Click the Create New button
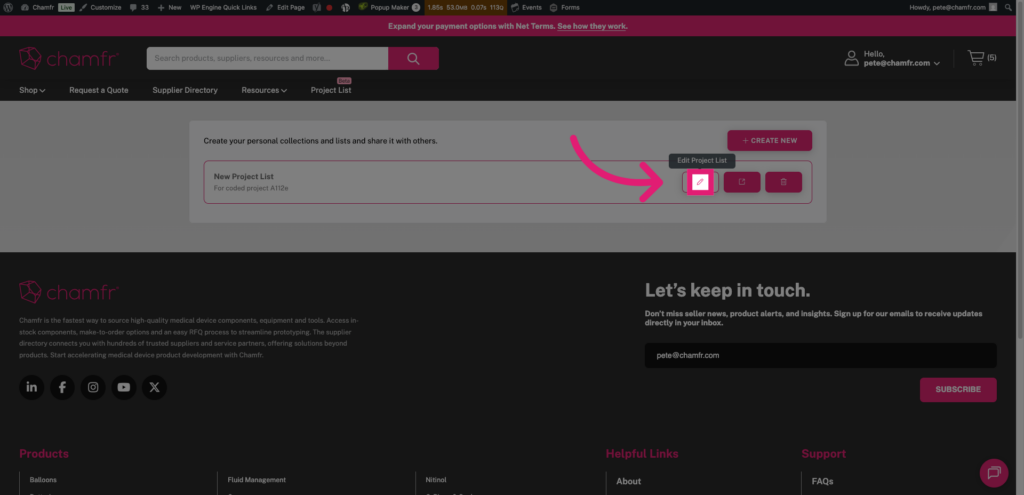The height and width of the screenshot is (495, 1024). pos(770,140)
